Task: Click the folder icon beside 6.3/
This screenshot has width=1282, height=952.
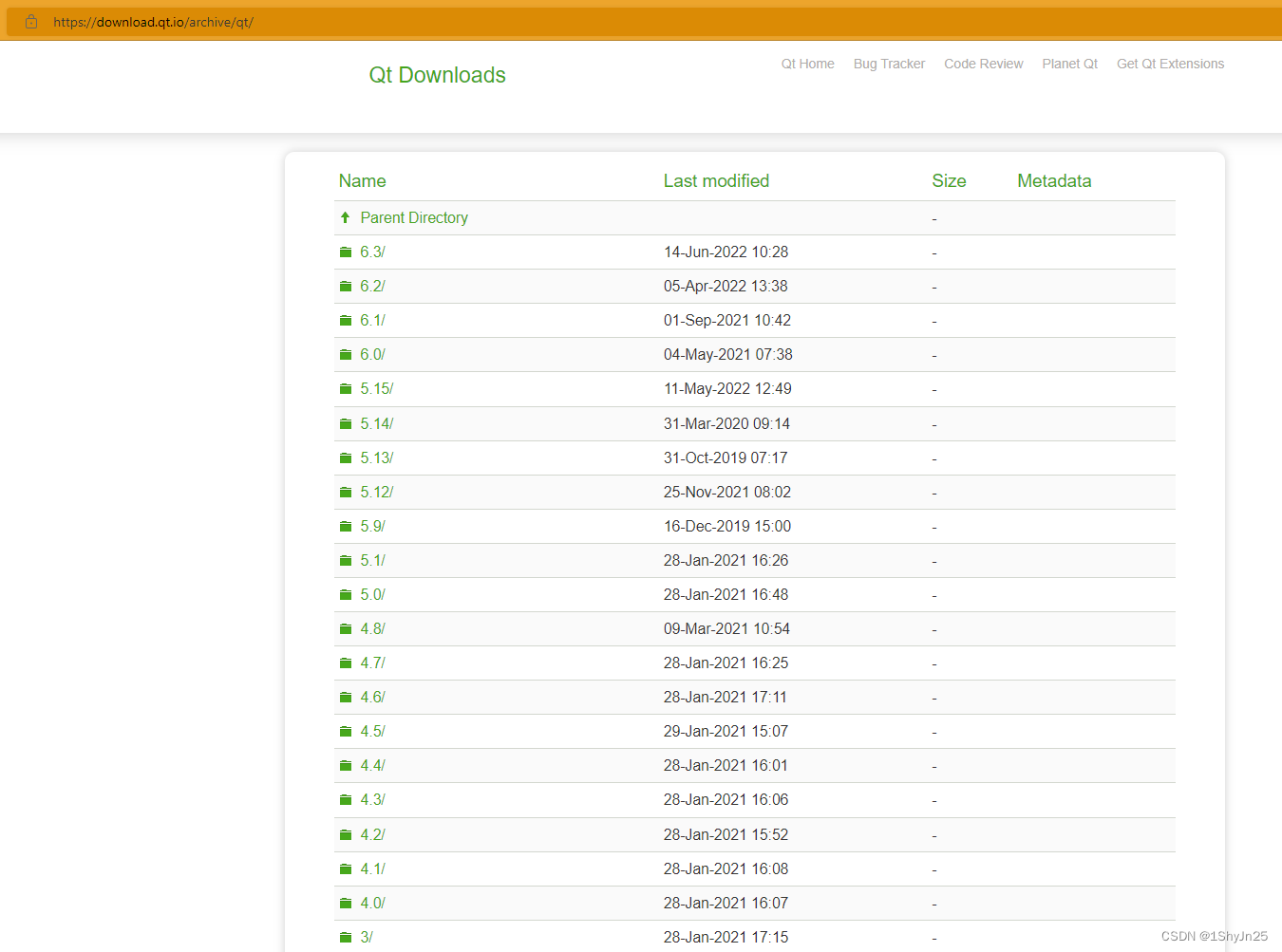Action: point(346,252)
